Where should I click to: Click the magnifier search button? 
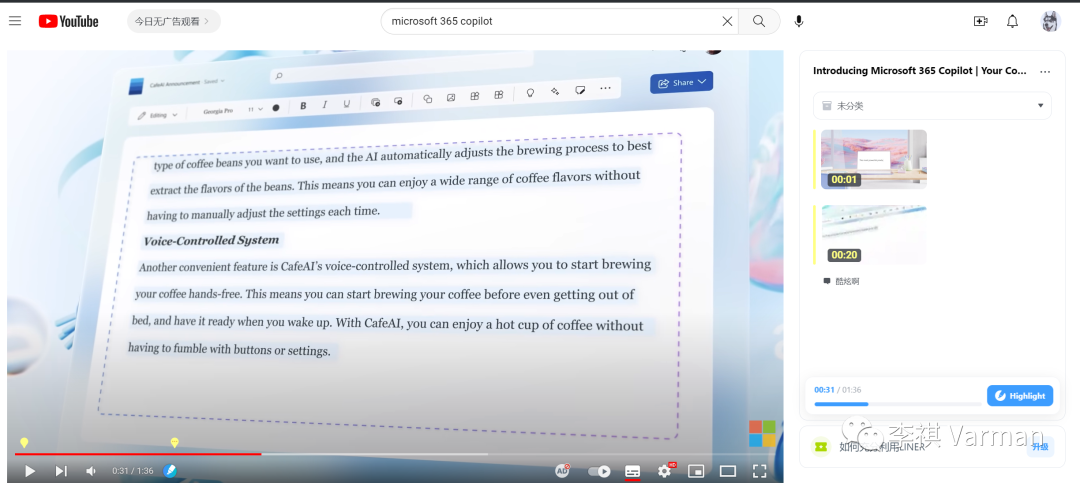[x=760, y=21]
